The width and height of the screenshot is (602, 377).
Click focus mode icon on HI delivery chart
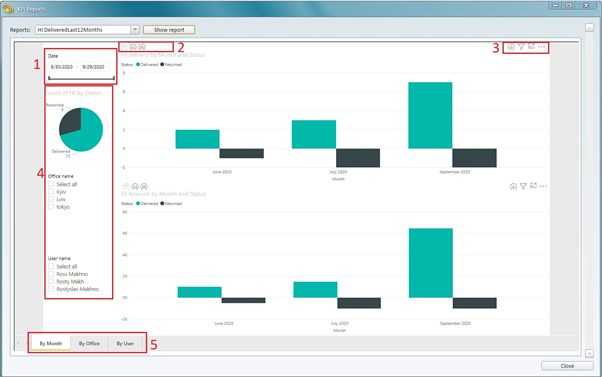[531, 46]
